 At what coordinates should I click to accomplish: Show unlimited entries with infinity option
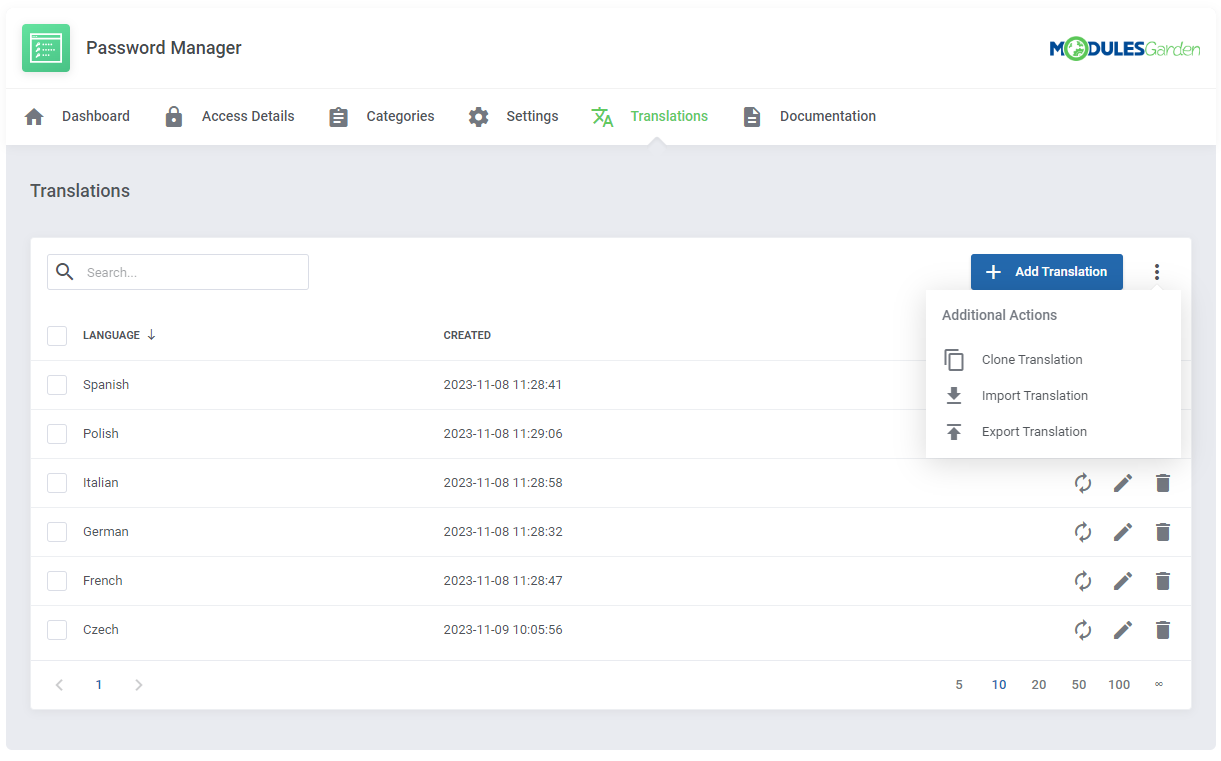1159,685
